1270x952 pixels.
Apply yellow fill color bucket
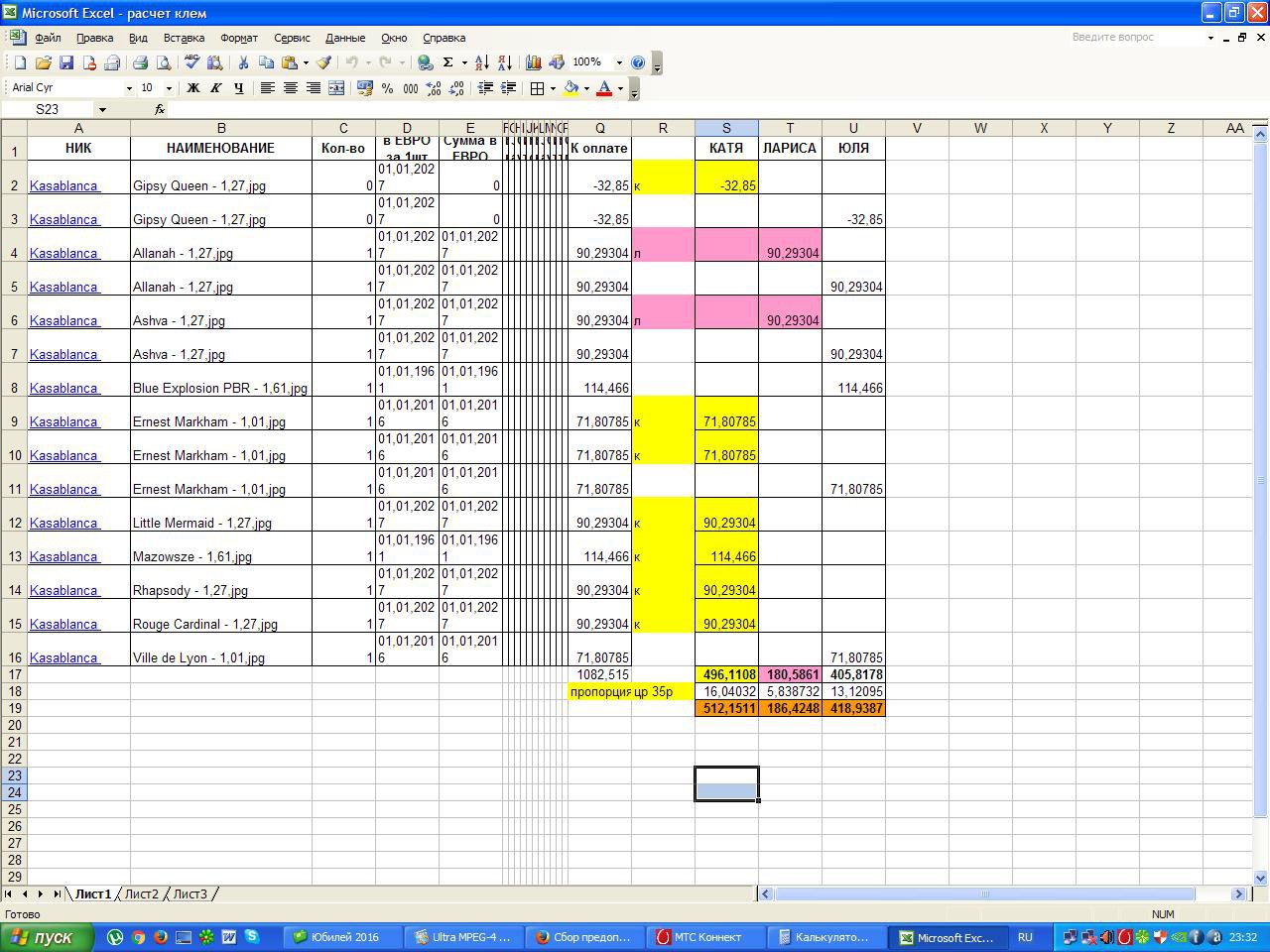point(571,88)
